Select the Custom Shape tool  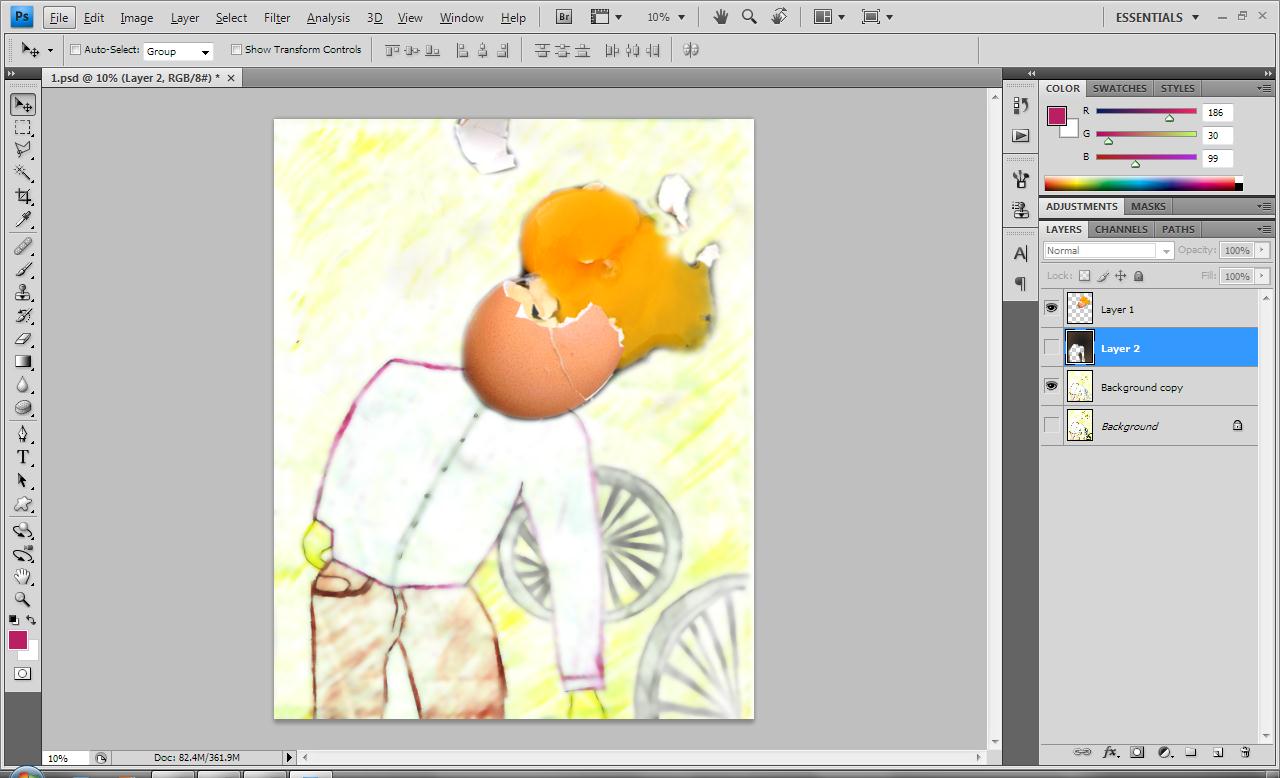(22, 504)
